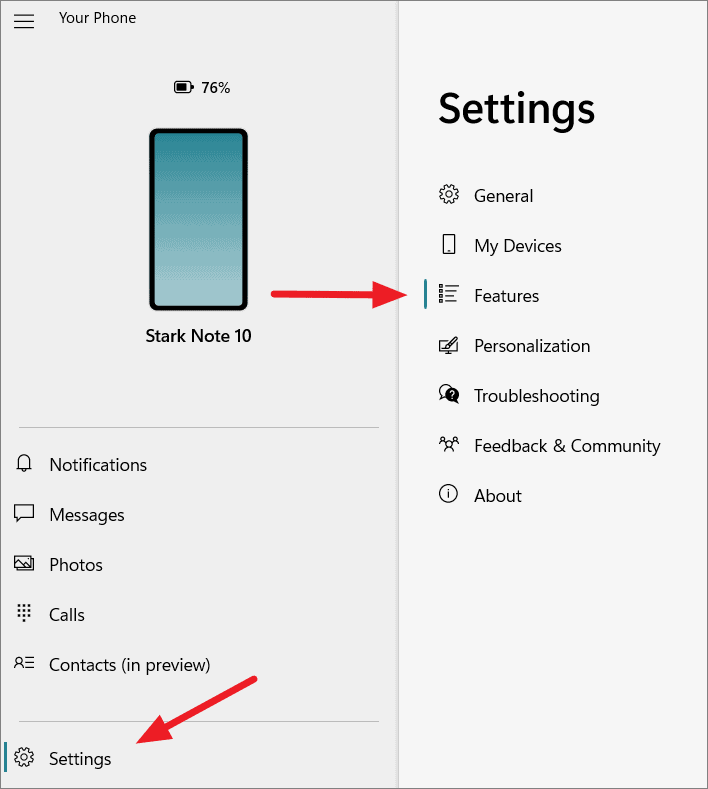This screenshot has width=708, height=789.
Task: Click the battery status icon
Action: tap(184, 88)
